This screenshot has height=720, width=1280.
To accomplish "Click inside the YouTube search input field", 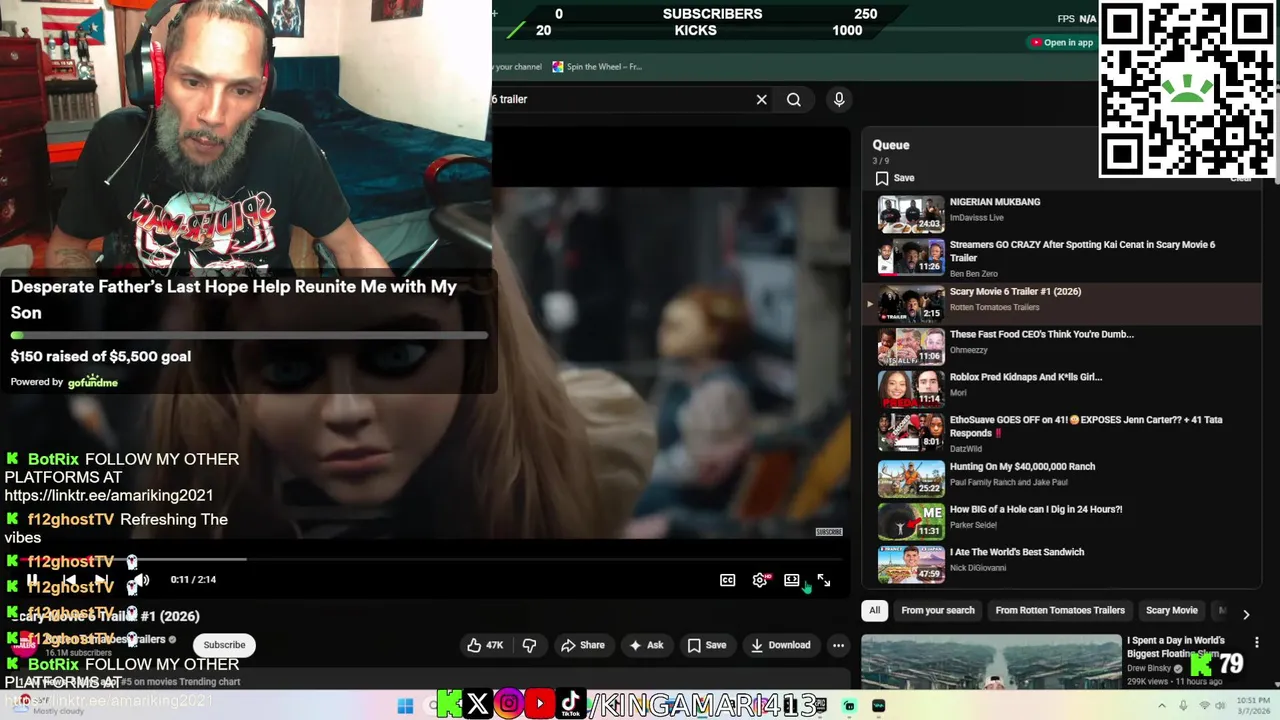I will click(x=620, y=99).
